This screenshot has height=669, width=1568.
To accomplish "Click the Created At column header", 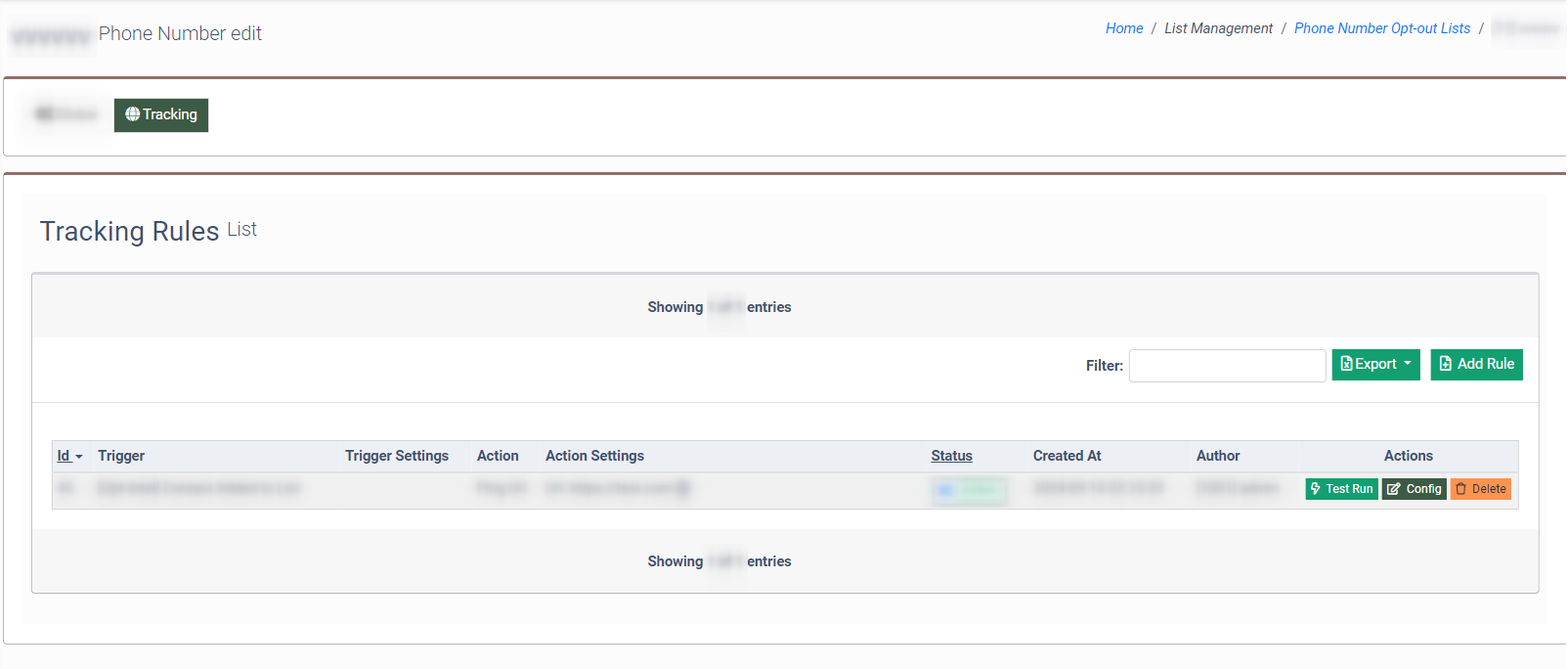I will pyautogui.click(x=1067, y=456).
